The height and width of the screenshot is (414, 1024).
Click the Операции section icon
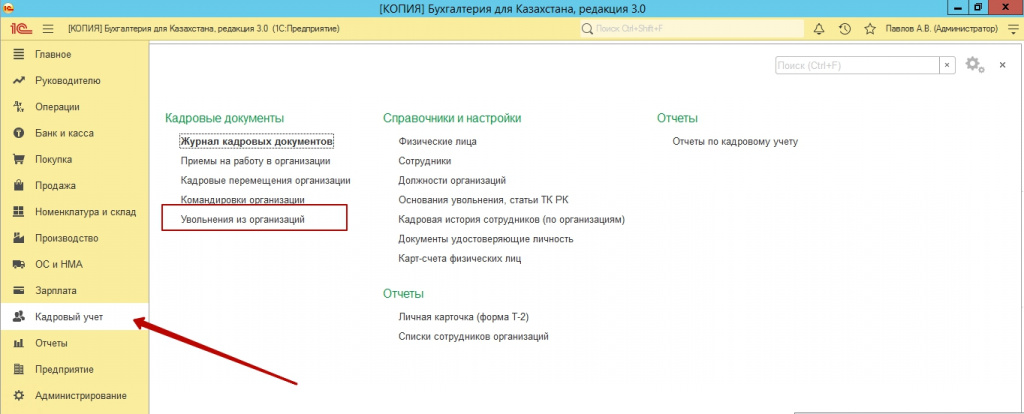click(19, 106)
